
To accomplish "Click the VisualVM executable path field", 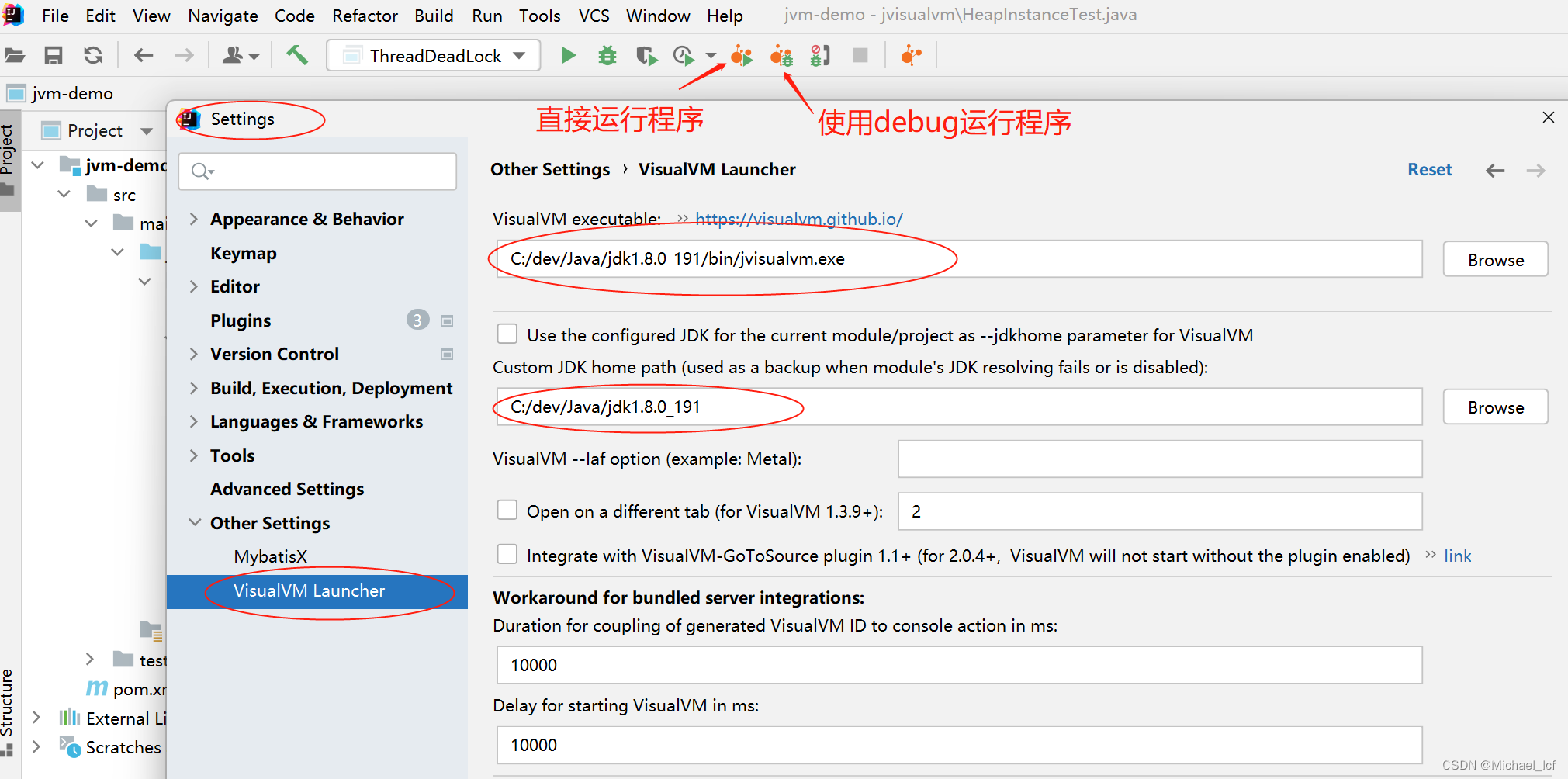I will tap(959, 258).
